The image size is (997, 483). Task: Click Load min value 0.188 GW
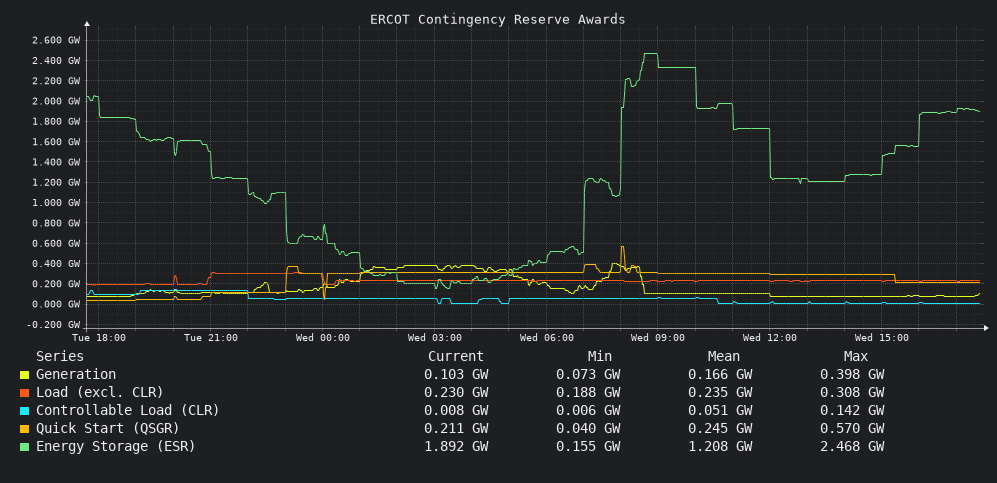[x=588, y=393]
